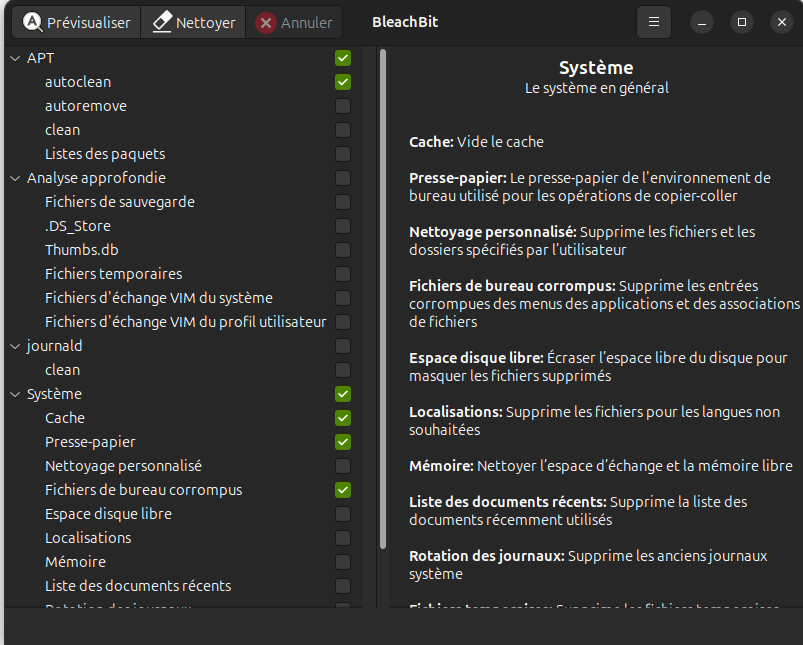803x645 pixels.
Task: Check the .DS_Store checkbox
Action: pyautogui.click(x=343, y=226)
